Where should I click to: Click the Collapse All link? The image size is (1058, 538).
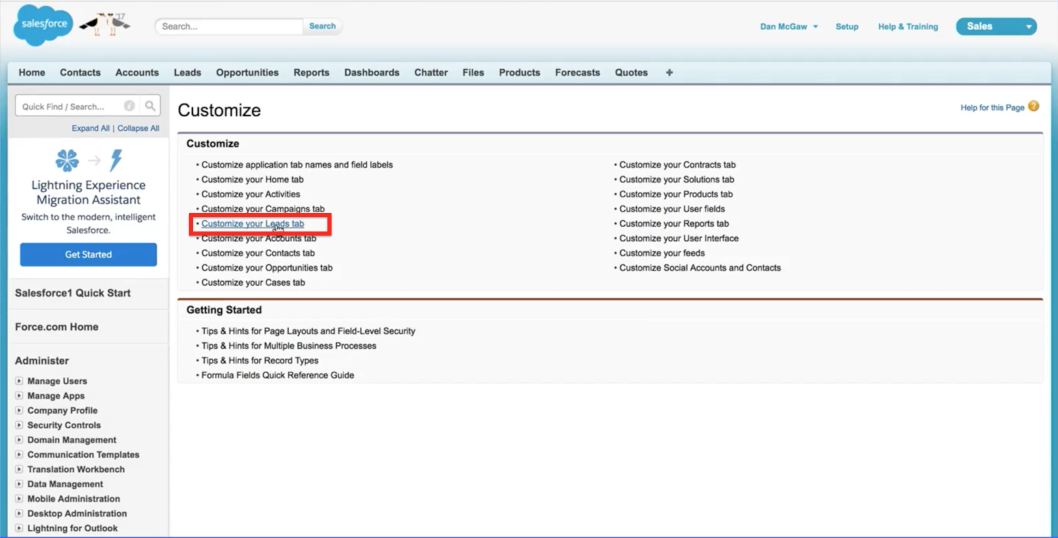click(x=138, y=128)
